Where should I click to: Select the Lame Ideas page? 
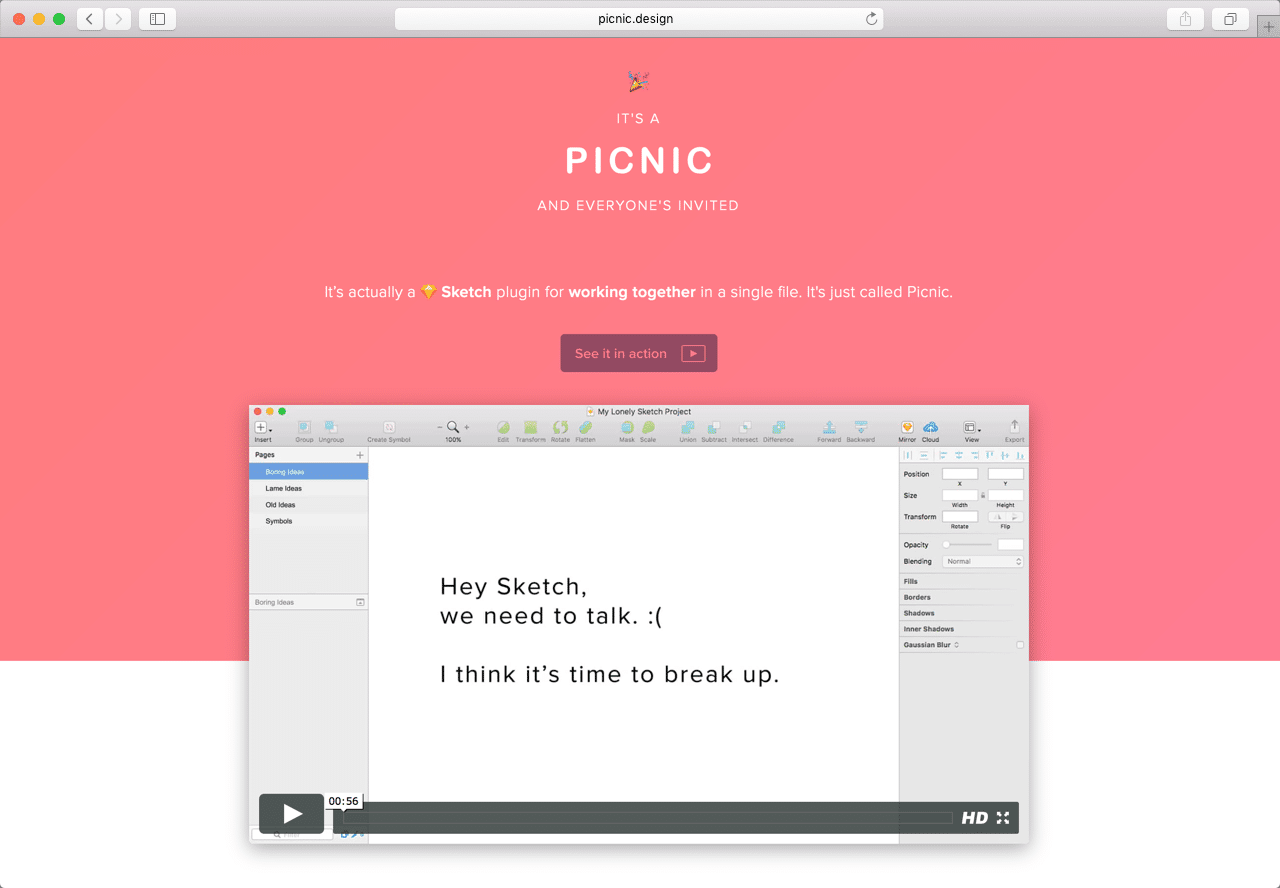(284, 489)
